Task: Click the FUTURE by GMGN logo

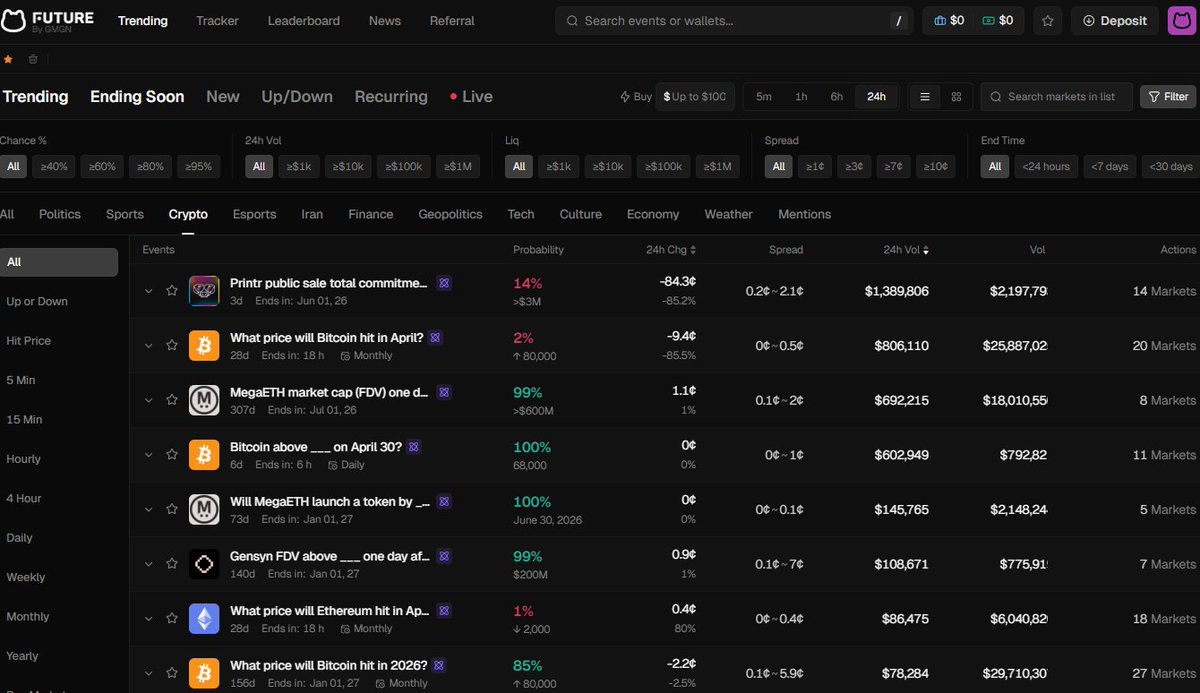Action: click(x=47, y=20)
